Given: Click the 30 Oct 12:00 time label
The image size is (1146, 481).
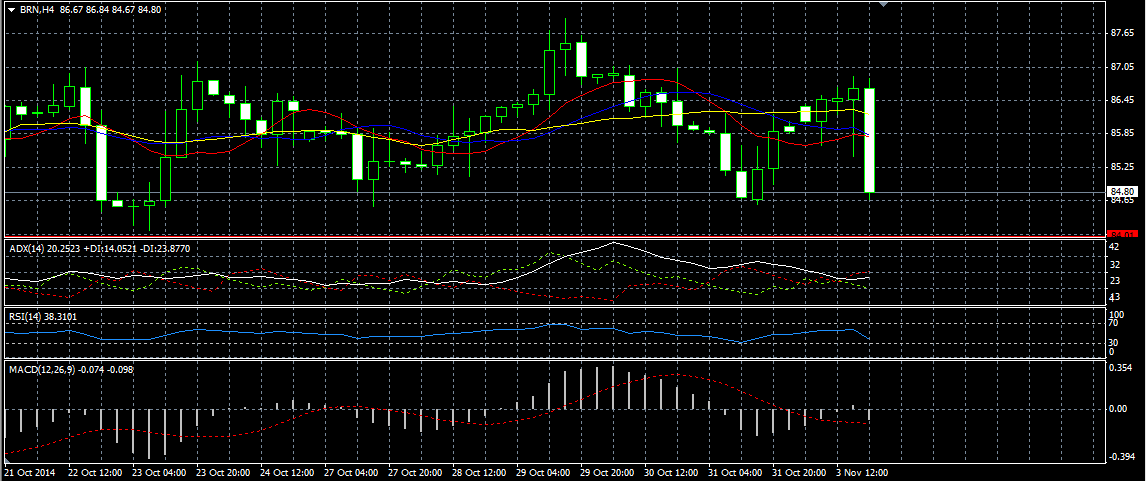Looking at the screenshot, I should pos(672,472).
